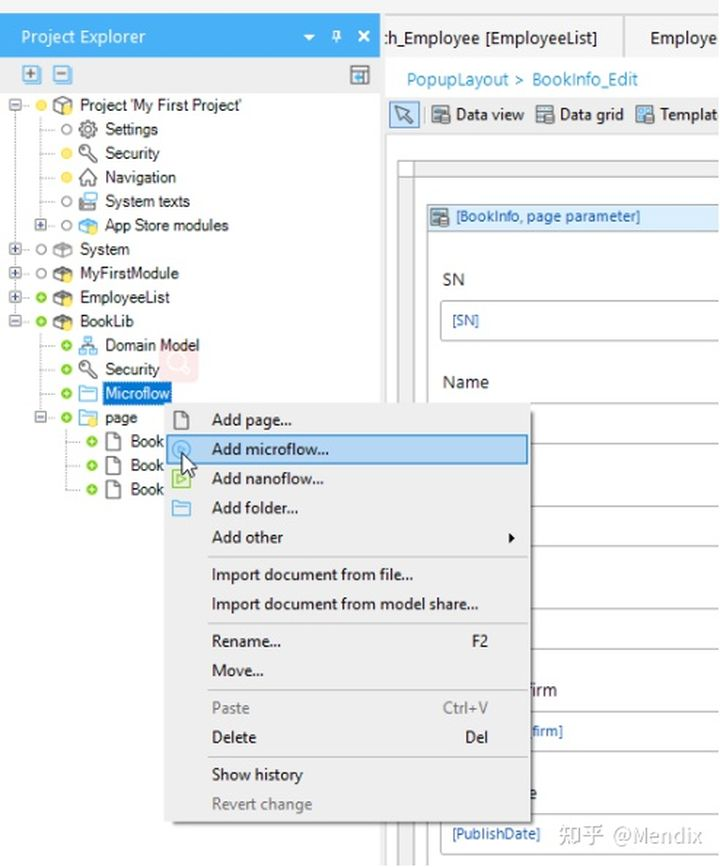Expand the App Store modules node
The height and width of the screenshot is (867, 720).
click(x=40, y=224)
